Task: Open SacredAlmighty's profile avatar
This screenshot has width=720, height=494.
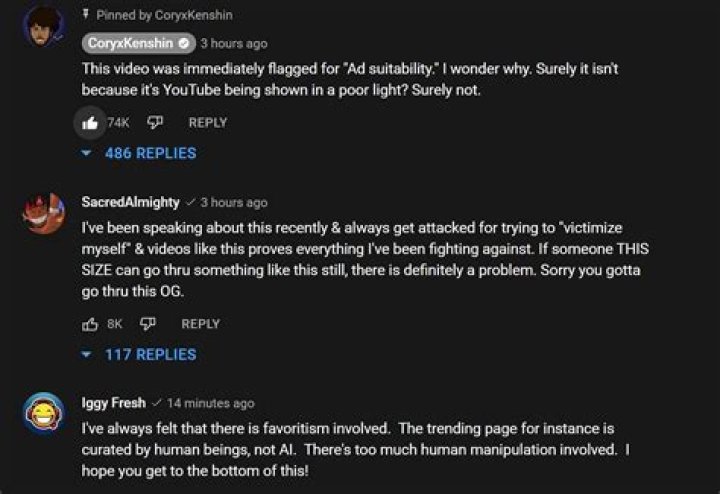Action: pos(43,212)
